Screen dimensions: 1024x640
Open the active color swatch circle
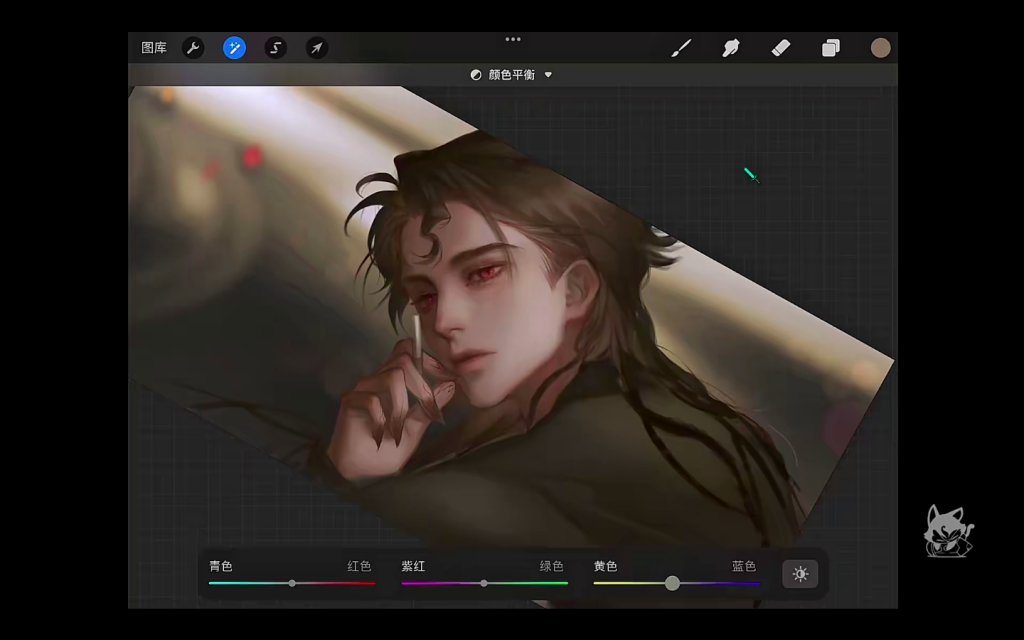click(x=880, y=48)
